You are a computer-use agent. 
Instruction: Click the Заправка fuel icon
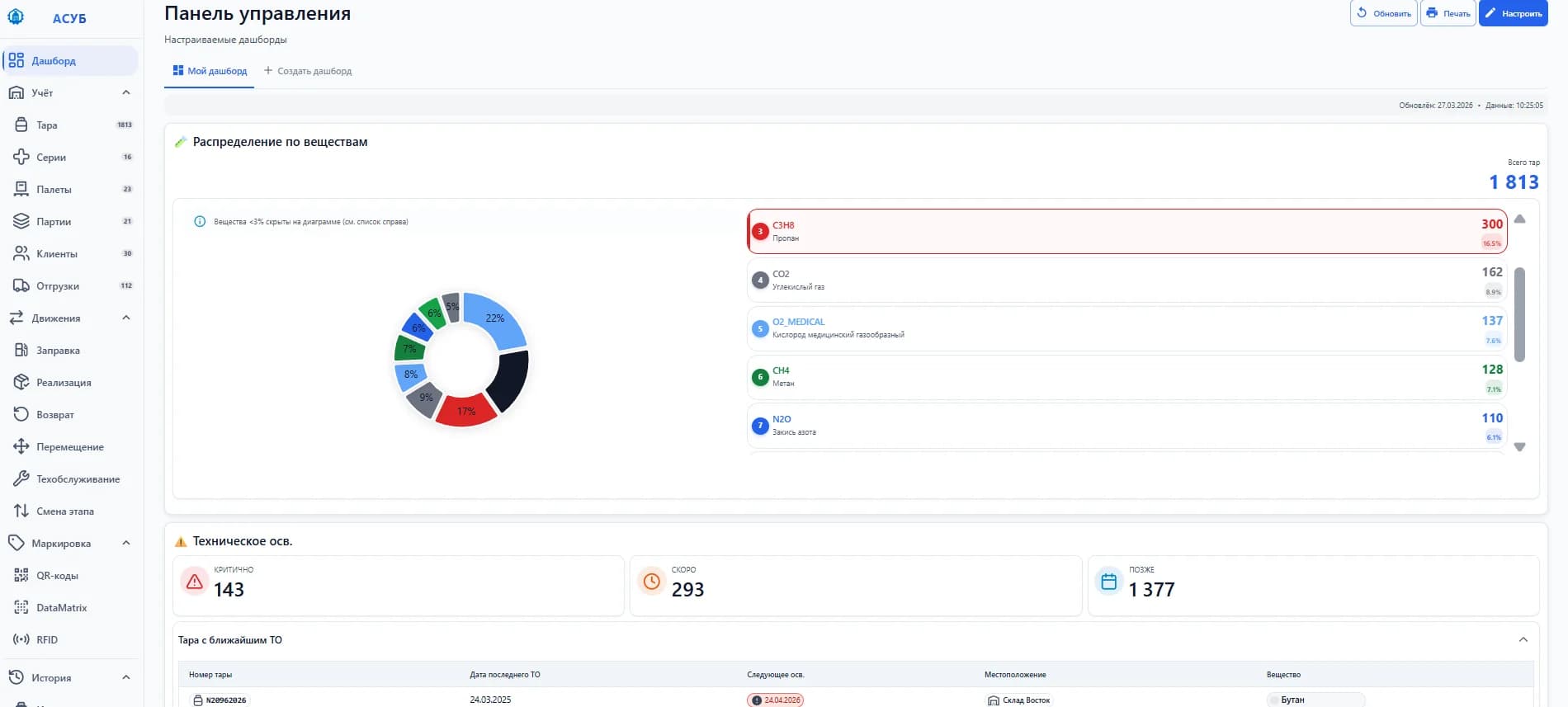(21, 350)
